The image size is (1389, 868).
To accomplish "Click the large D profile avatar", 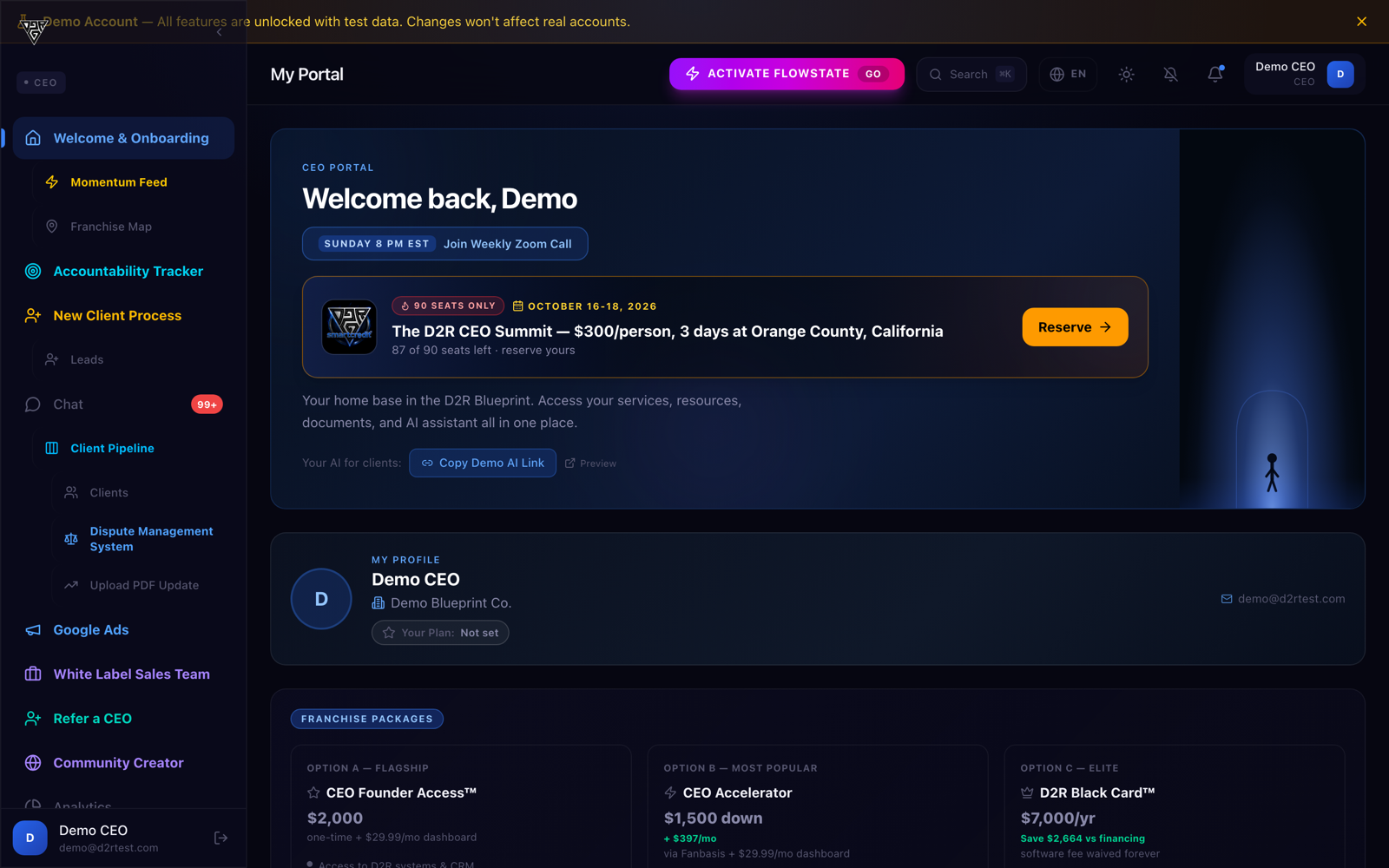I will [321, 599].
